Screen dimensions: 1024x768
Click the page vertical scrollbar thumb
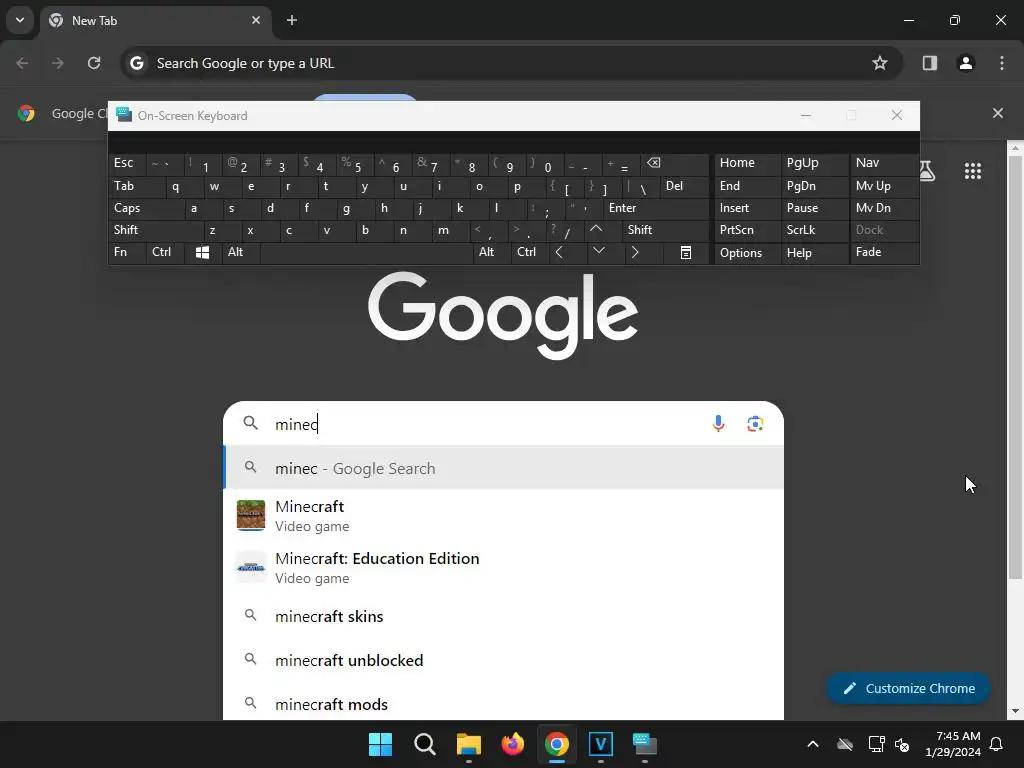(1015, 366)
